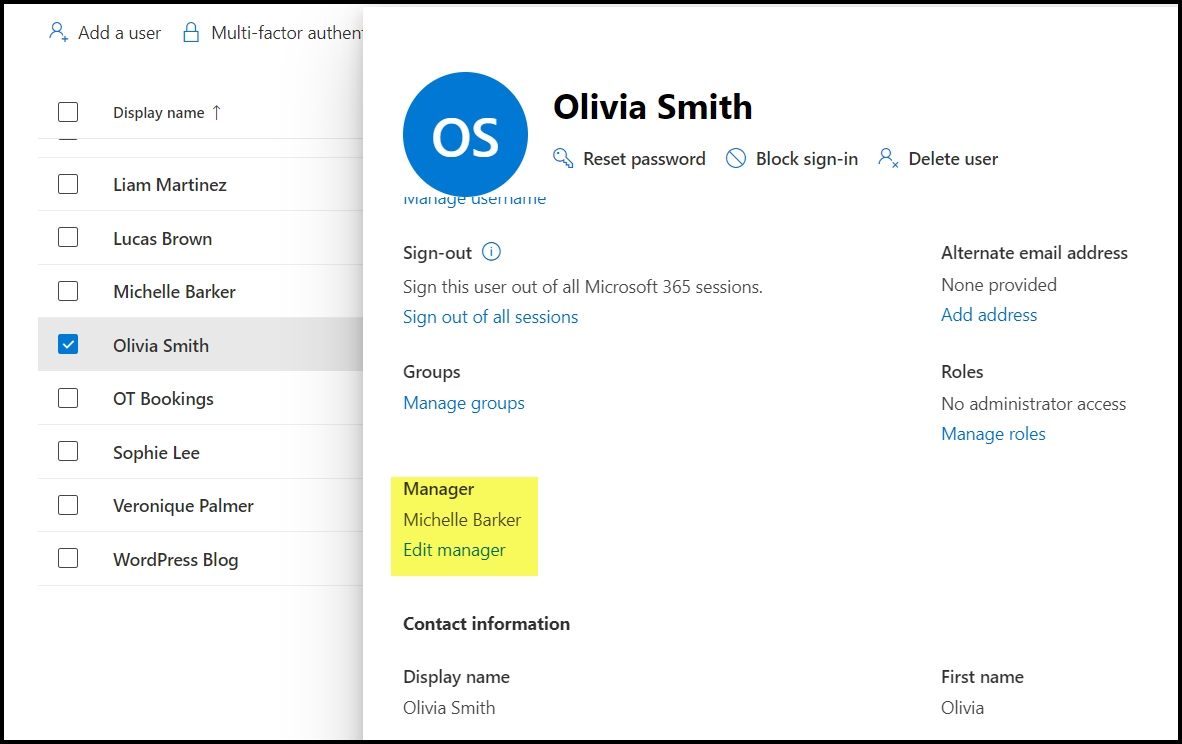Click the Edit manager link

pyautogui.click(x=454, y=550)
